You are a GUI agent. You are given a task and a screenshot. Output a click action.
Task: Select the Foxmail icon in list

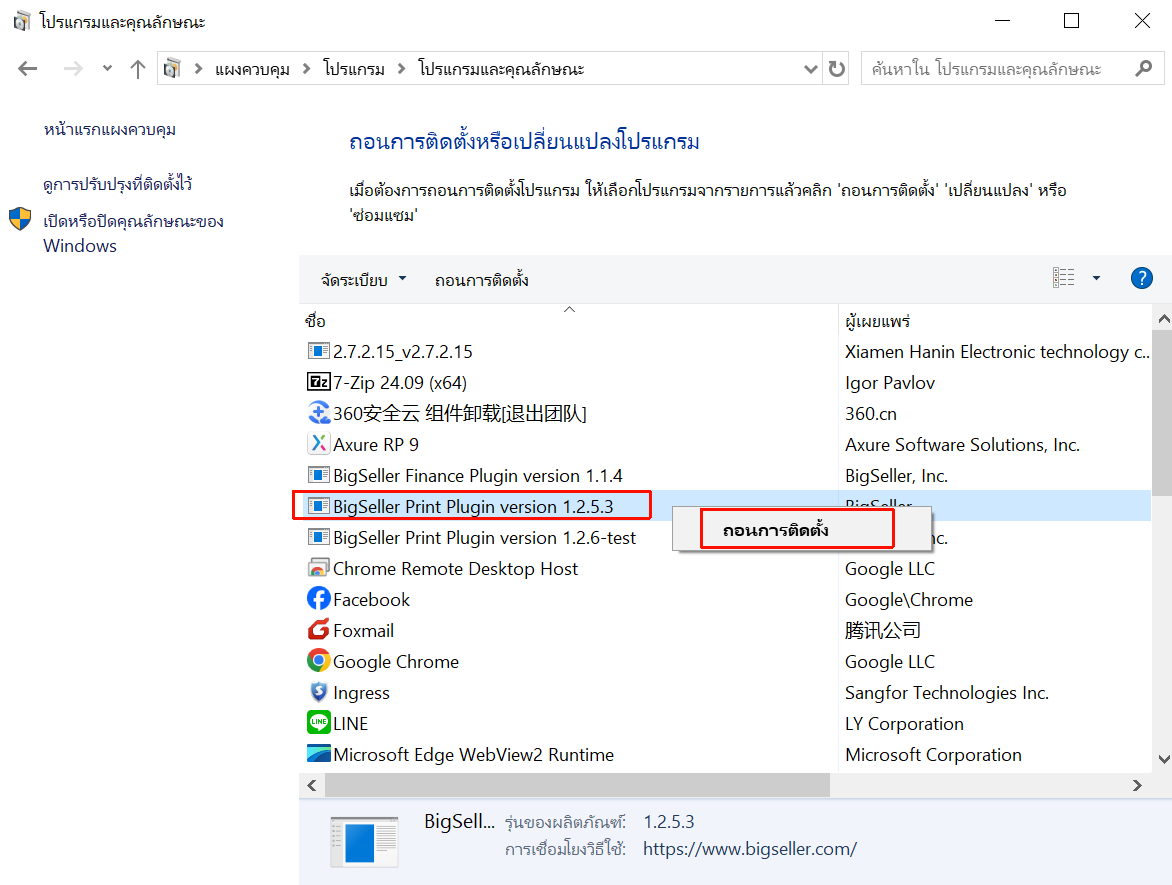(318, 630)
